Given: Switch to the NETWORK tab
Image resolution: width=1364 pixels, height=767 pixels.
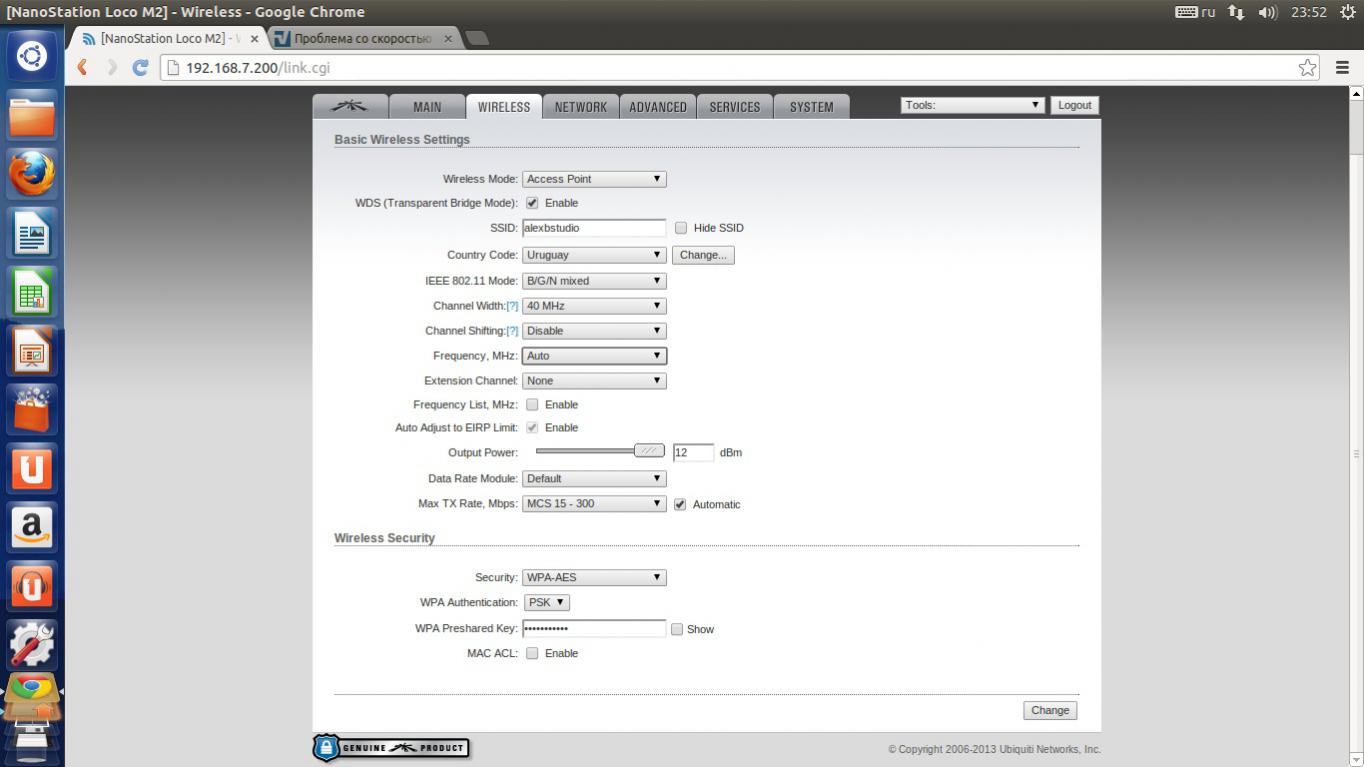Looking at the screenshot, I should coord(581,107).
